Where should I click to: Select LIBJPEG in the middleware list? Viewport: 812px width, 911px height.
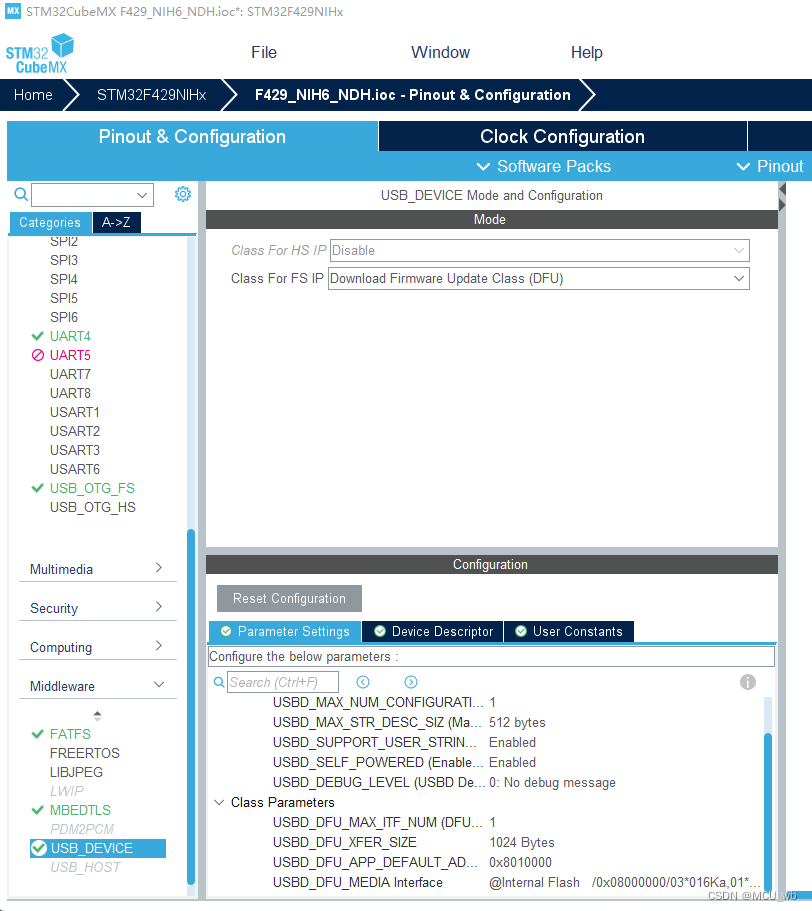76,772
